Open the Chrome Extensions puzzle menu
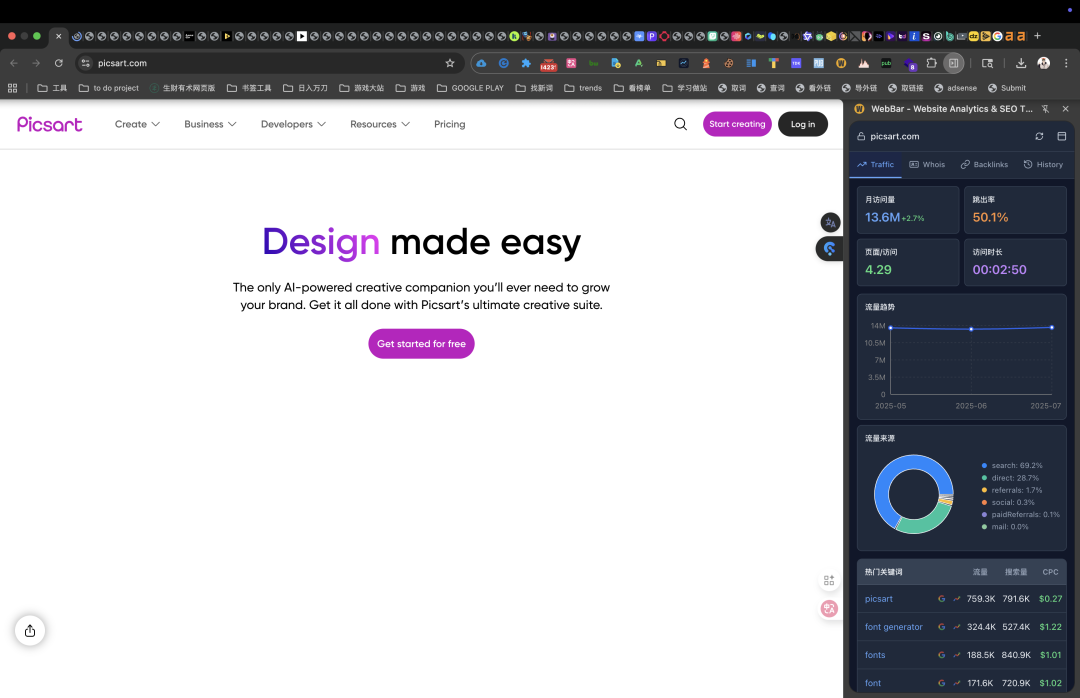This screenshot has width=1080, height=698. tap(931, 63)
